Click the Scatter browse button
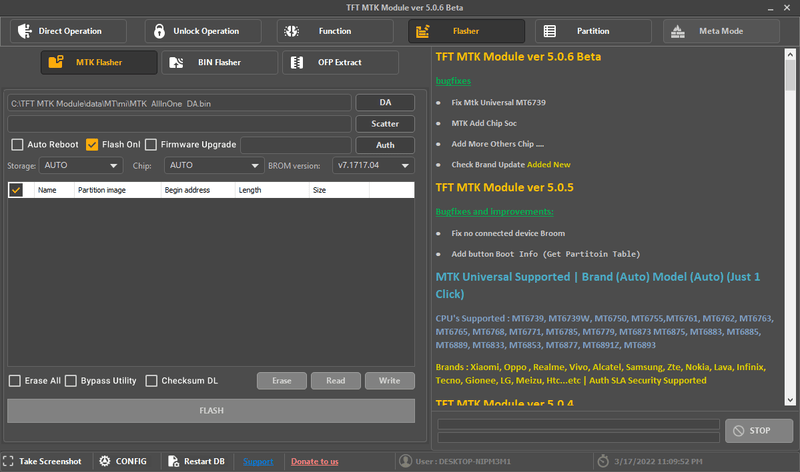This screenshot has height=472, width=800. point(385,123)
